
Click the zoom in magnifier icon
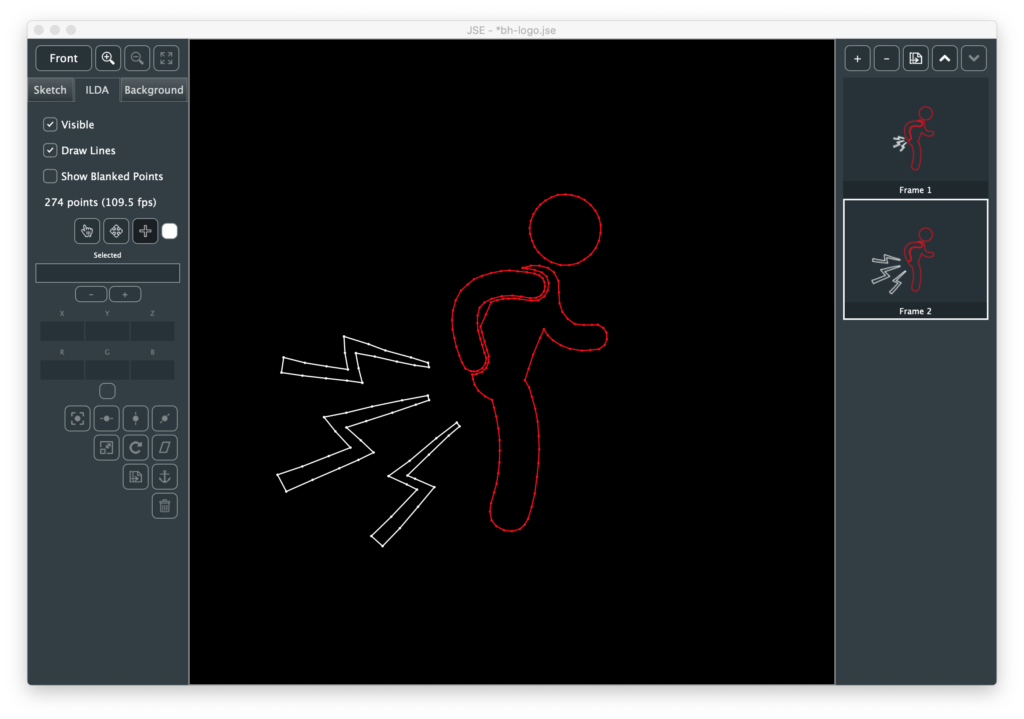[108, 58]
